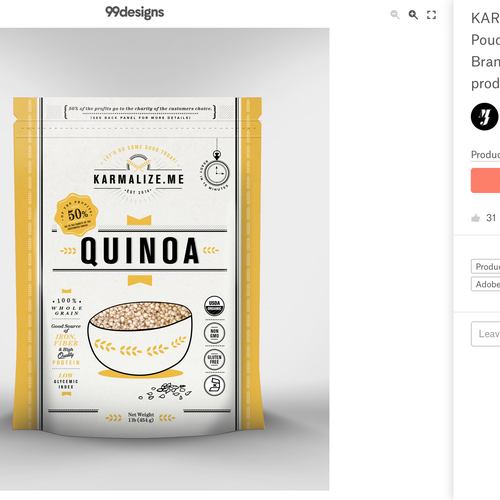The height and width of the screenshot is (500, 500).
Task: Click the QUINOA heading on the pouch
Action: tap(140, 251)
